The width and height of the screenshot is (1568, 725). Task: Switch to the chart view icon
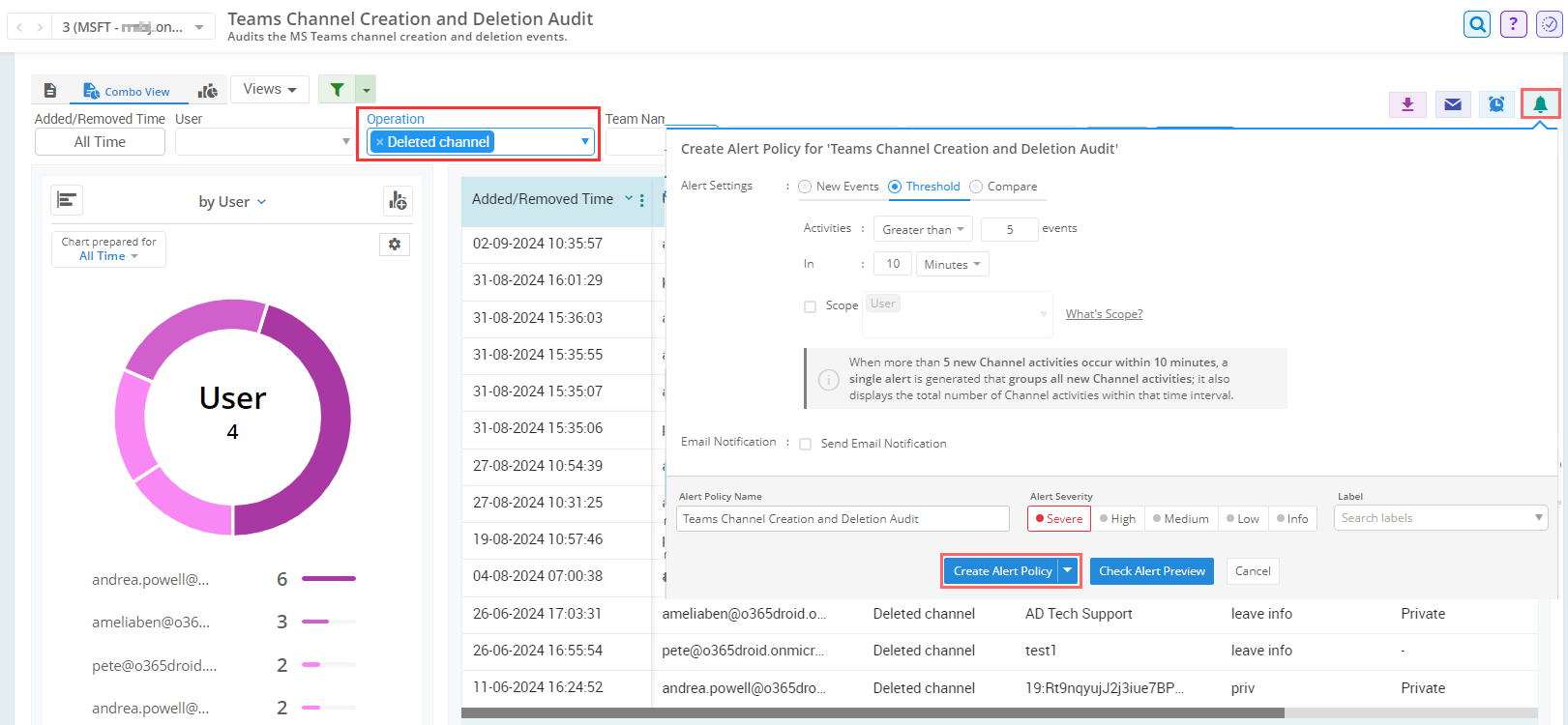[x=207, y=91]
